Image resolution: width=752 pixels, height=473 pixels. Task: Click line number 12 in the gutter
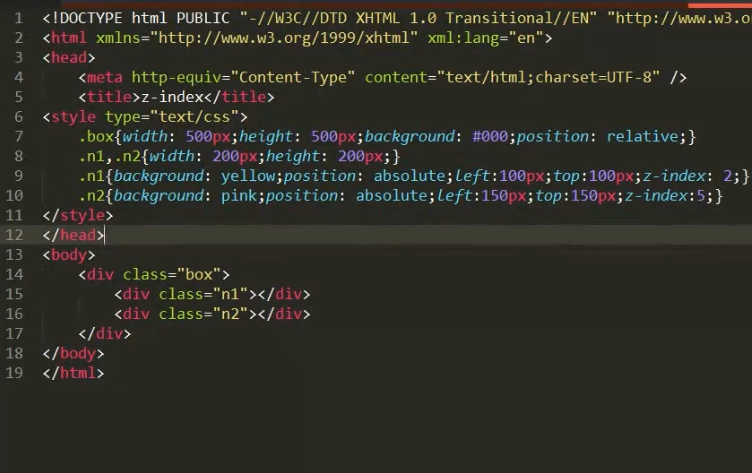click(x=14, y=235)
